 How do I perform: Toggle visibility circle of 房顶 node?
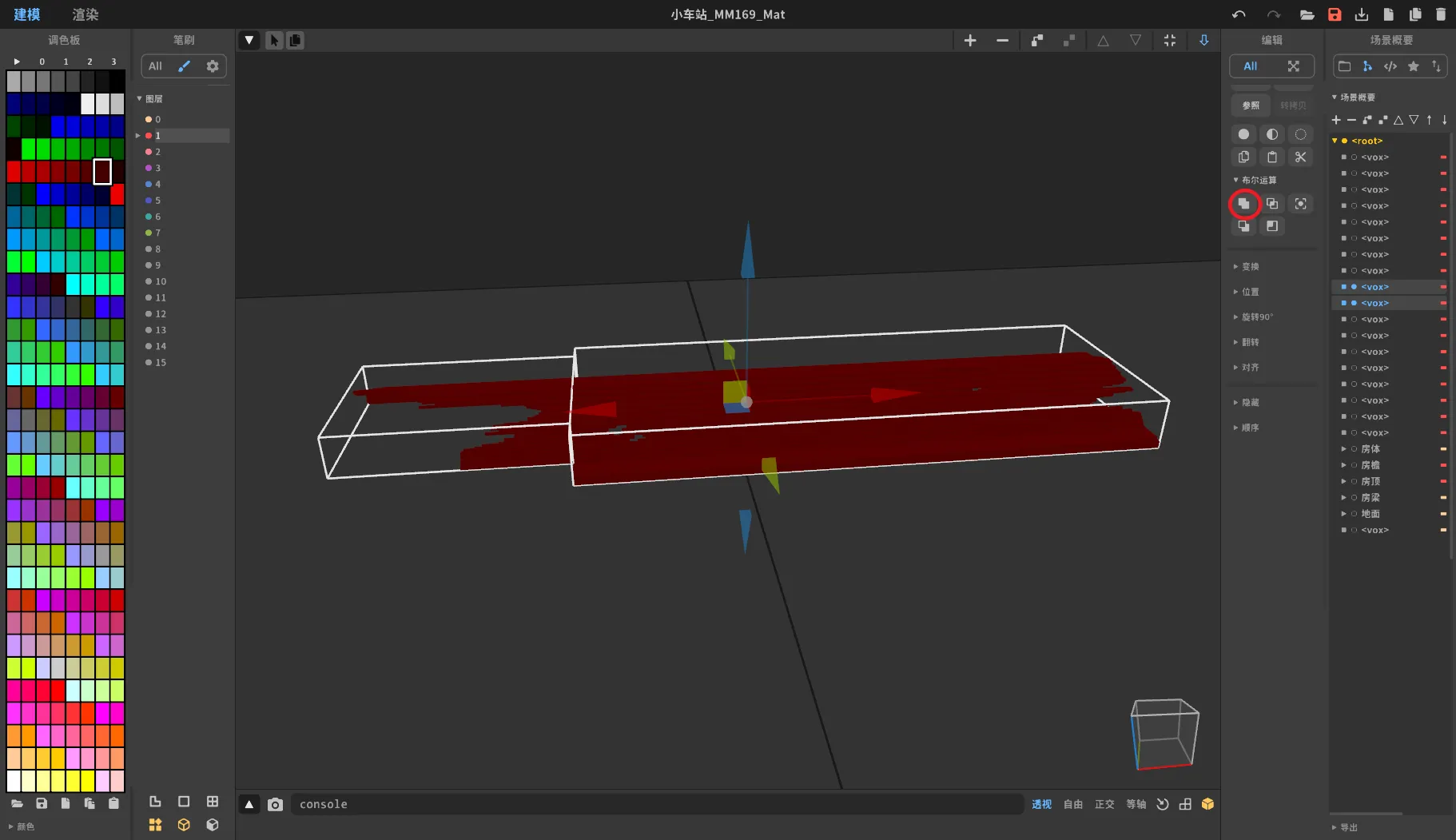(x=1354, y=481)
